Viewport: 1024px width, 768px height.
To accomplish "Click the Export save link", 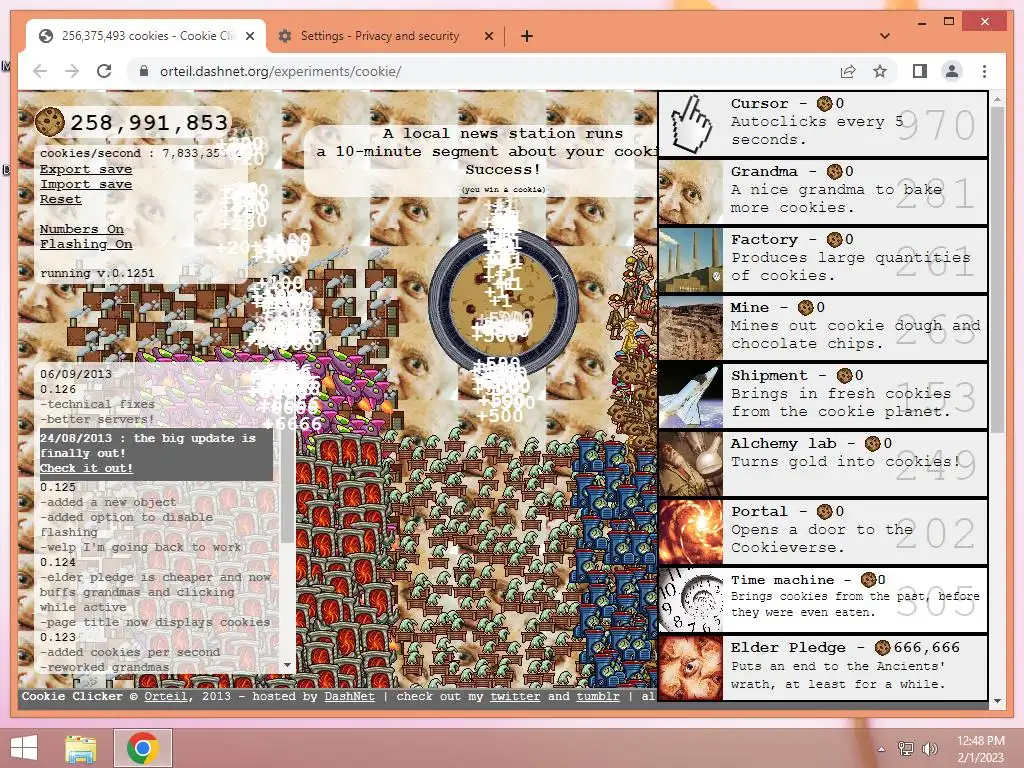I will [86, 169].
